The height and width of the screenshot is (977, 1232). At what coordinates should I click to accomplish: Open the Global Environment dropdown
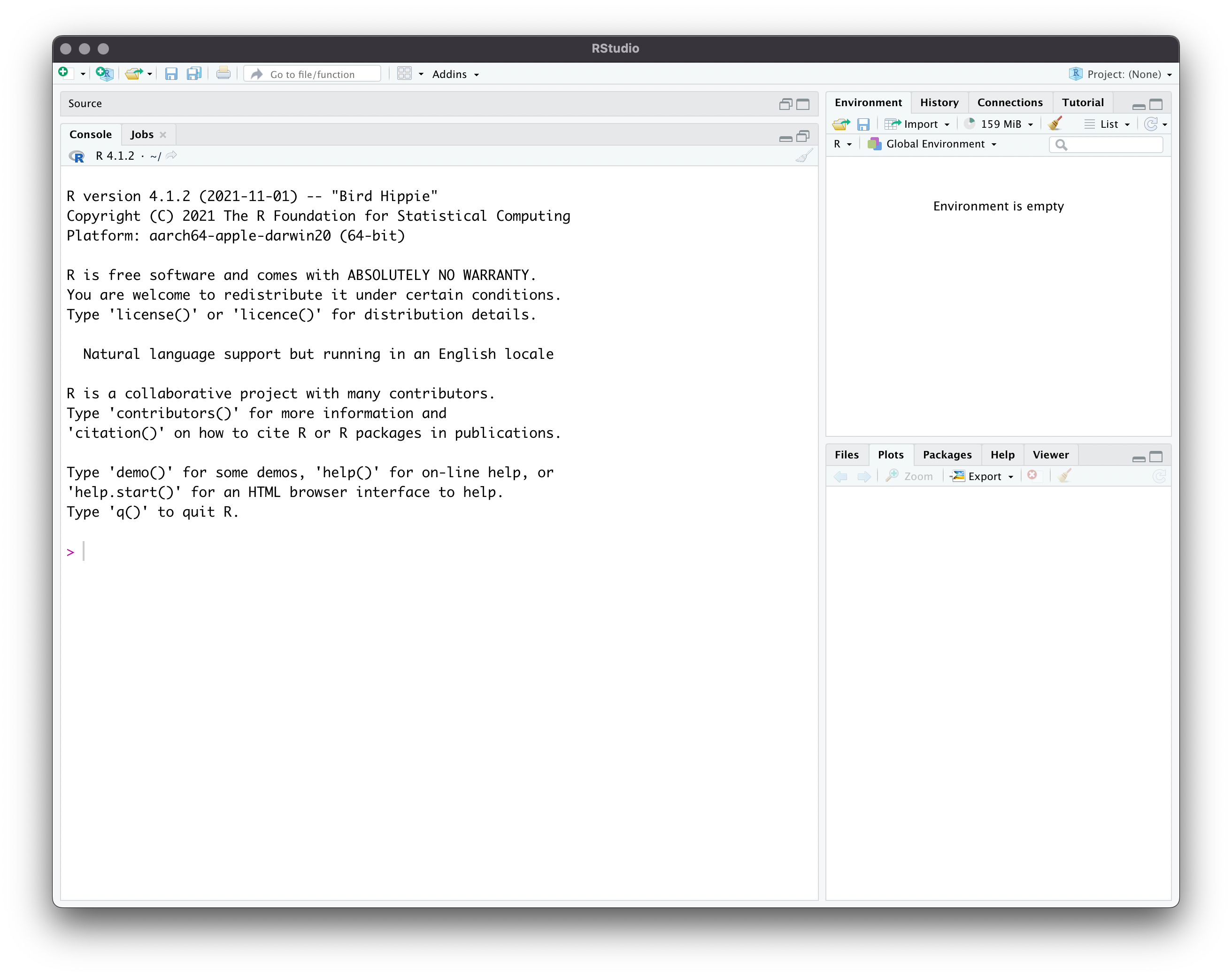point(932,144)
